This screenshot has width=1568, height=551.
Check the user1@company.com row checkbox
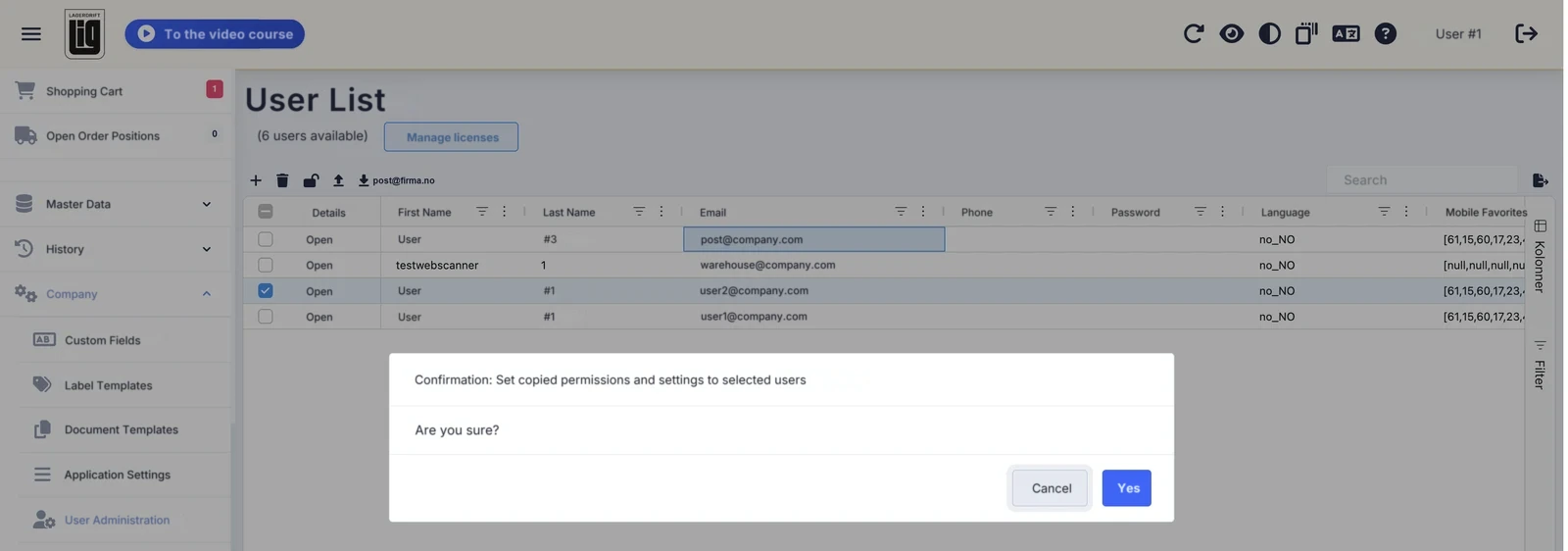point(266,317)
